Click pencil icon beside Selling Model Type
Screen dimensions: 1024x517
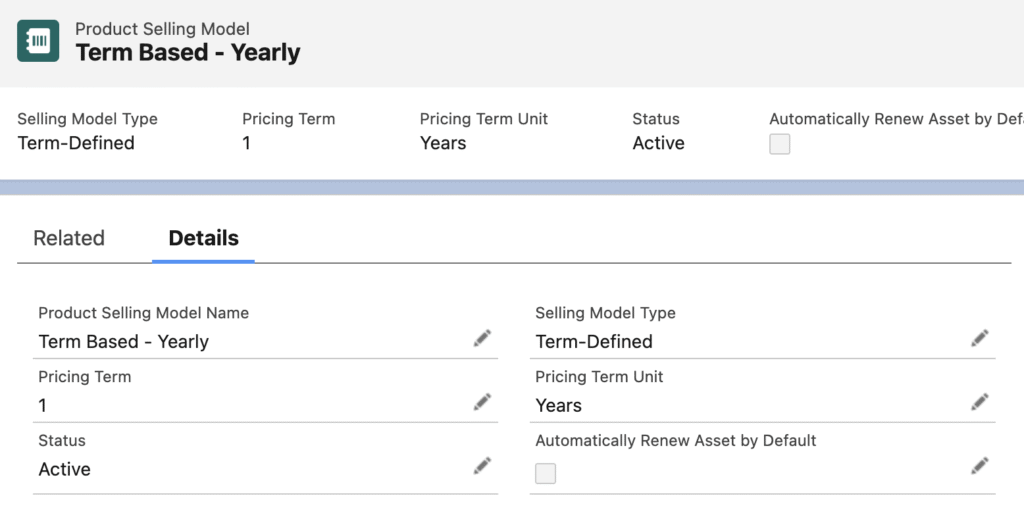[x=979, y=339]
